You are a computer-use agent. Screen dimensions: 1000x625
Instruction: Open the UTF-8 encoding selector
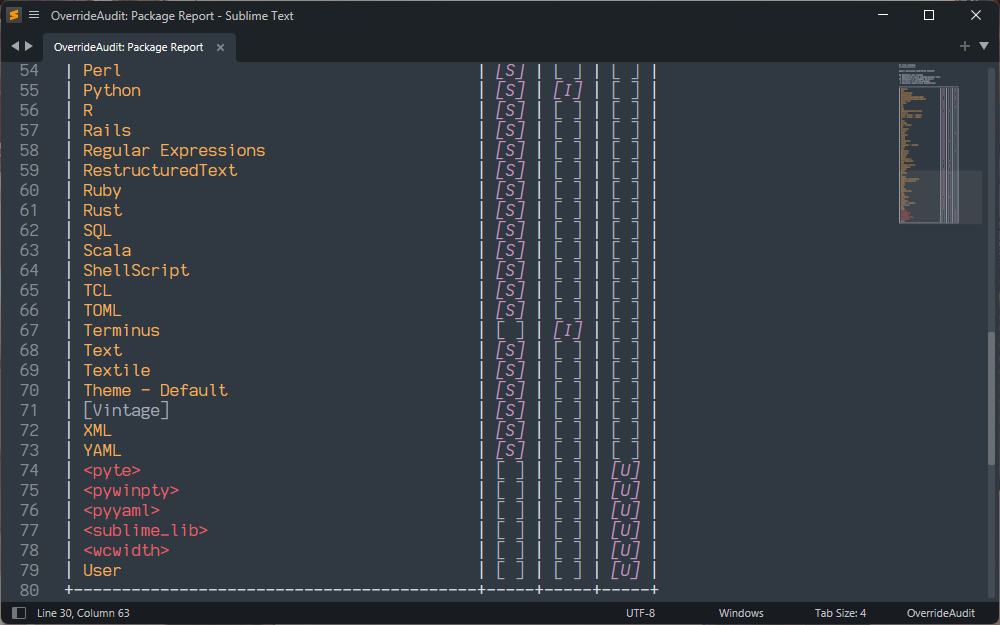click(x=640, y=613)
